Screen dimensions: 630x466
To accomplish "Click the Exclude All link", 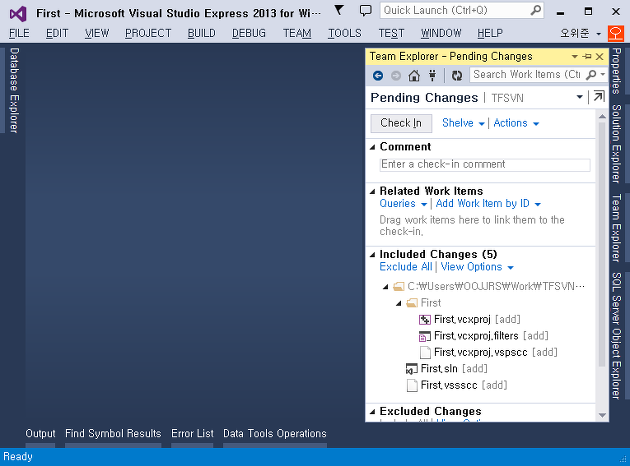I will click(406, 267).
